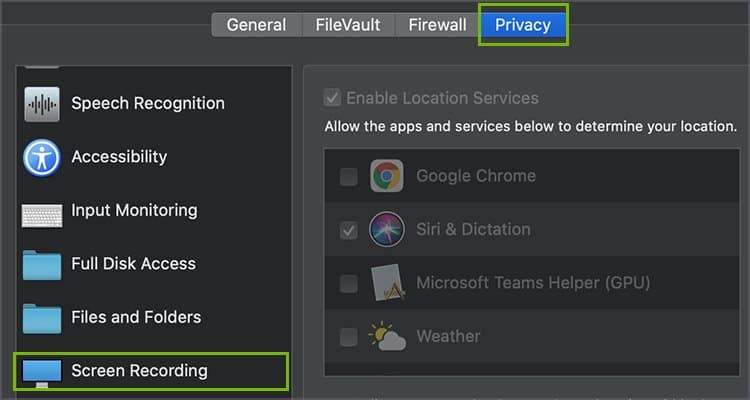Image resolution: width=750 pixels, height=400 pixels.
Task: Open the FileVault tab
Action: 348,25
